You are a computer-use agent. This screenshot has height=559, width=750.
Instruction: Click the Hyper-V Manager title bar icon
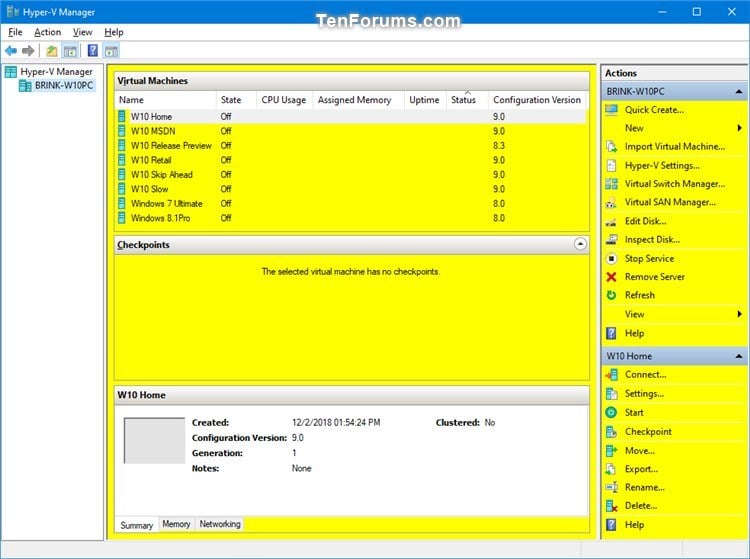[x=13, y=11]
